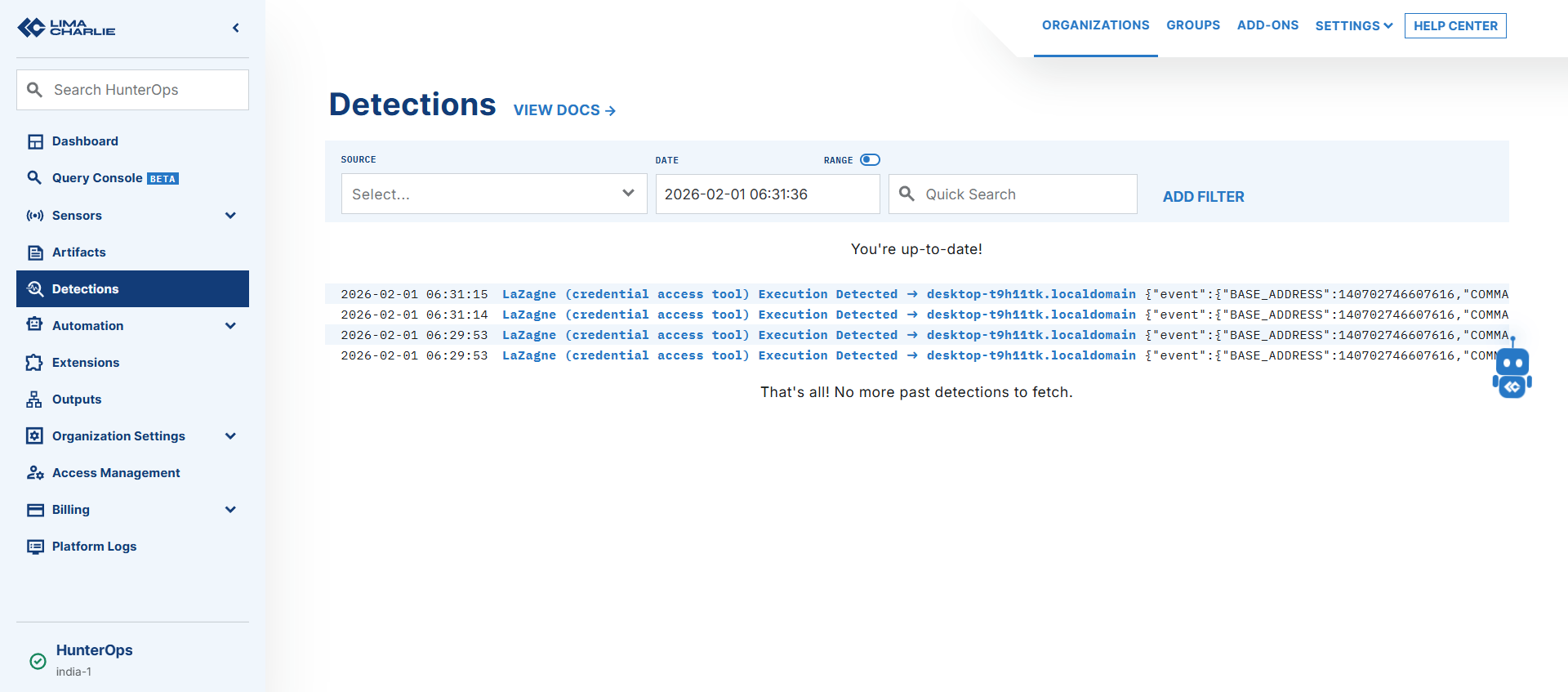Click the Outputs network icon
This screenshot has height=692, width=1568.
pos(34,400)
